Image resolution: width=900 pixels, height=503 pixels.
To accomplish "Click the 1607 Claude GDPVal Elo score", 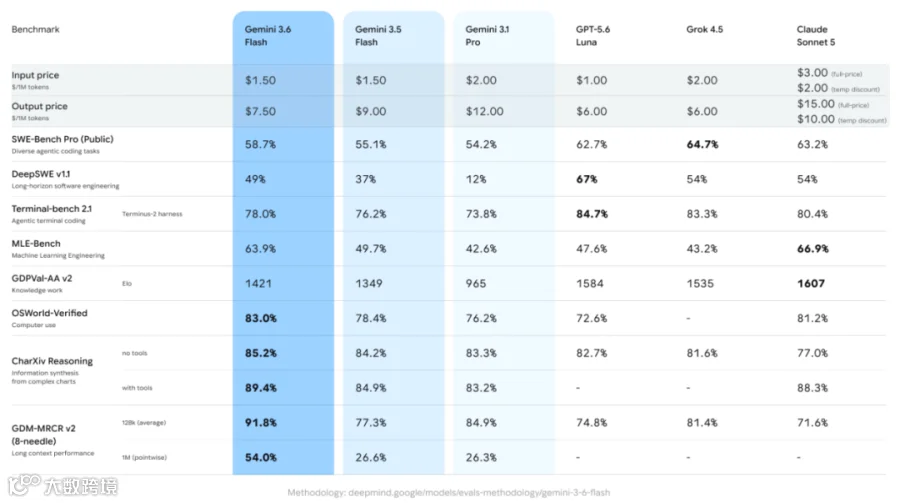I will [810, 284].
